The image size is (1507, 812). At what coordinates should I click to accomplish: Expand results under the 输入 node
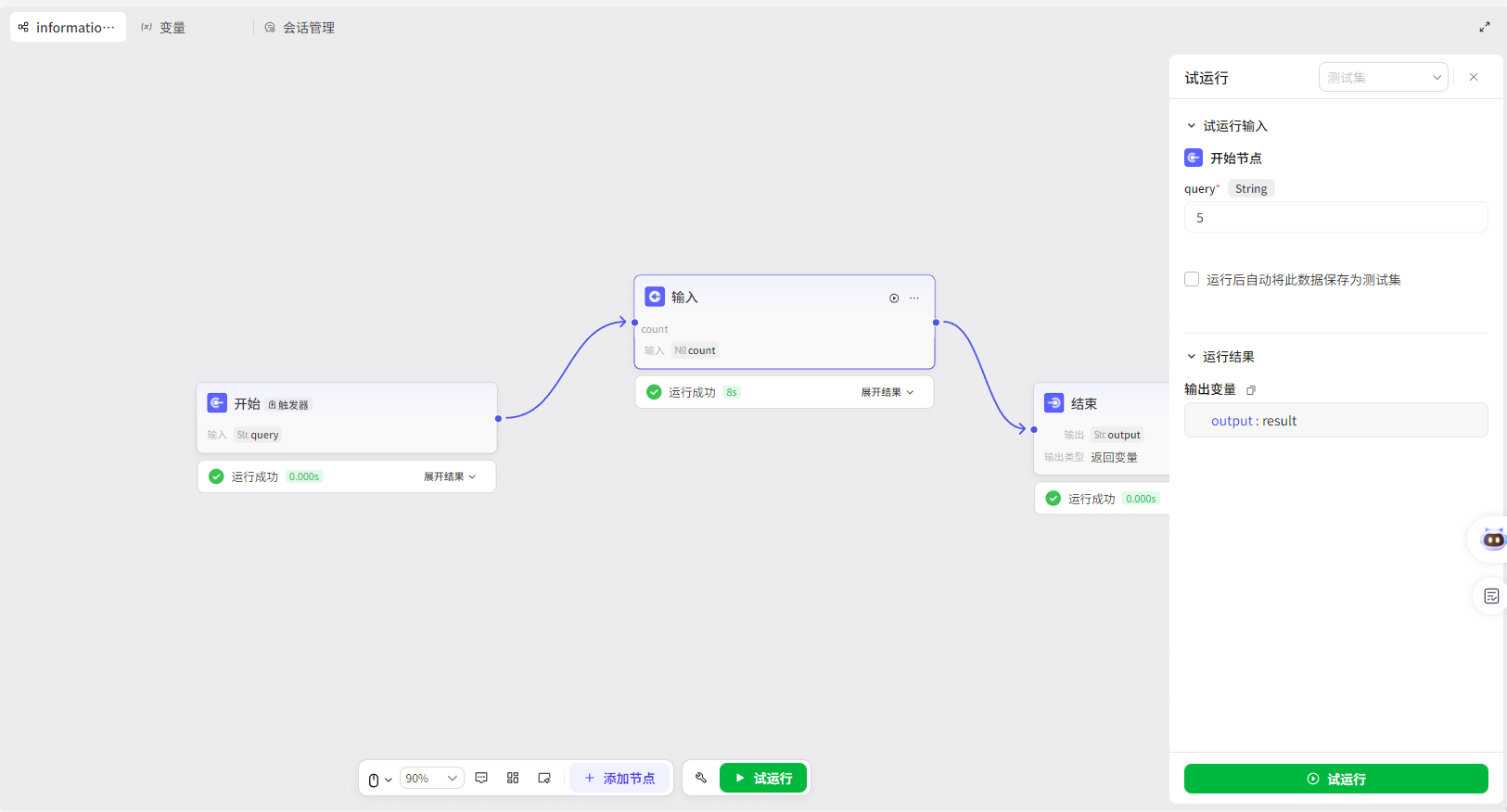click(887, 392)
